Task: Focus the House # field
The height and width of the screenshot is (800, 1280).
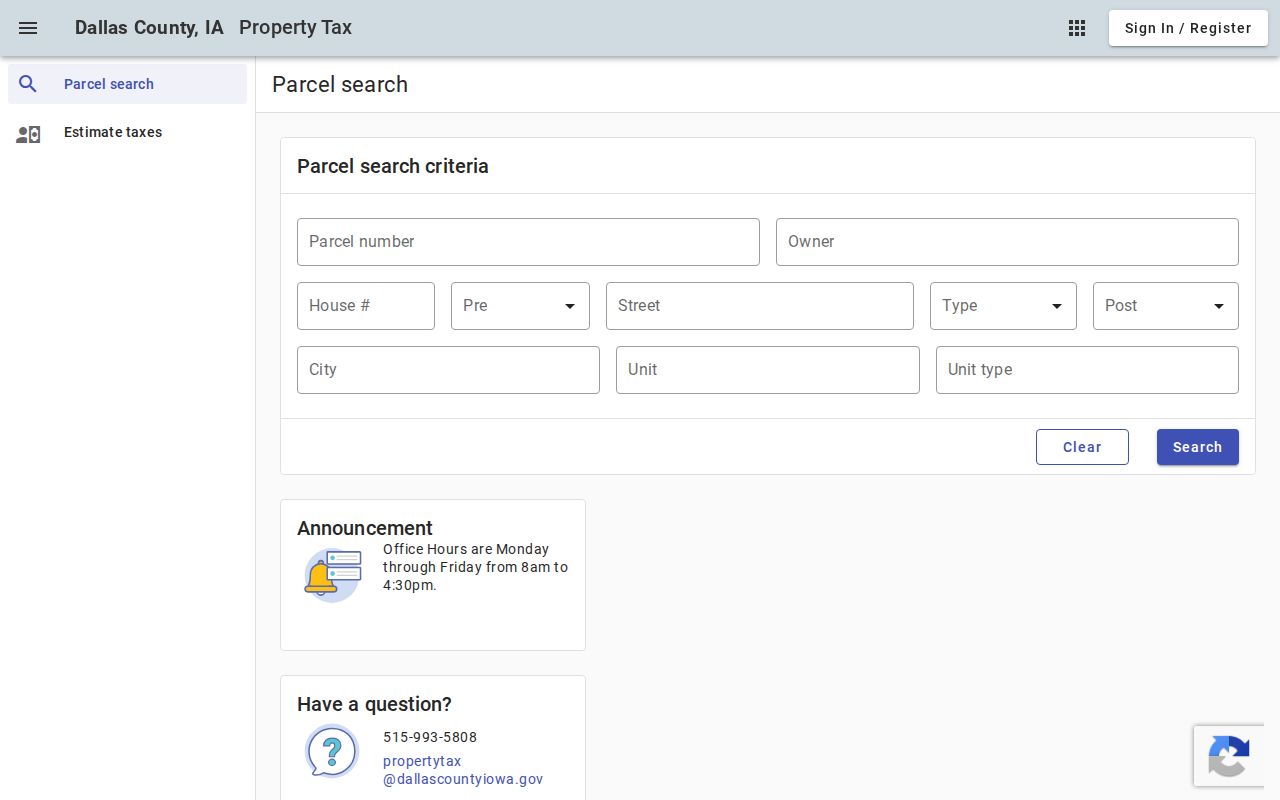Action: [366, 306]
